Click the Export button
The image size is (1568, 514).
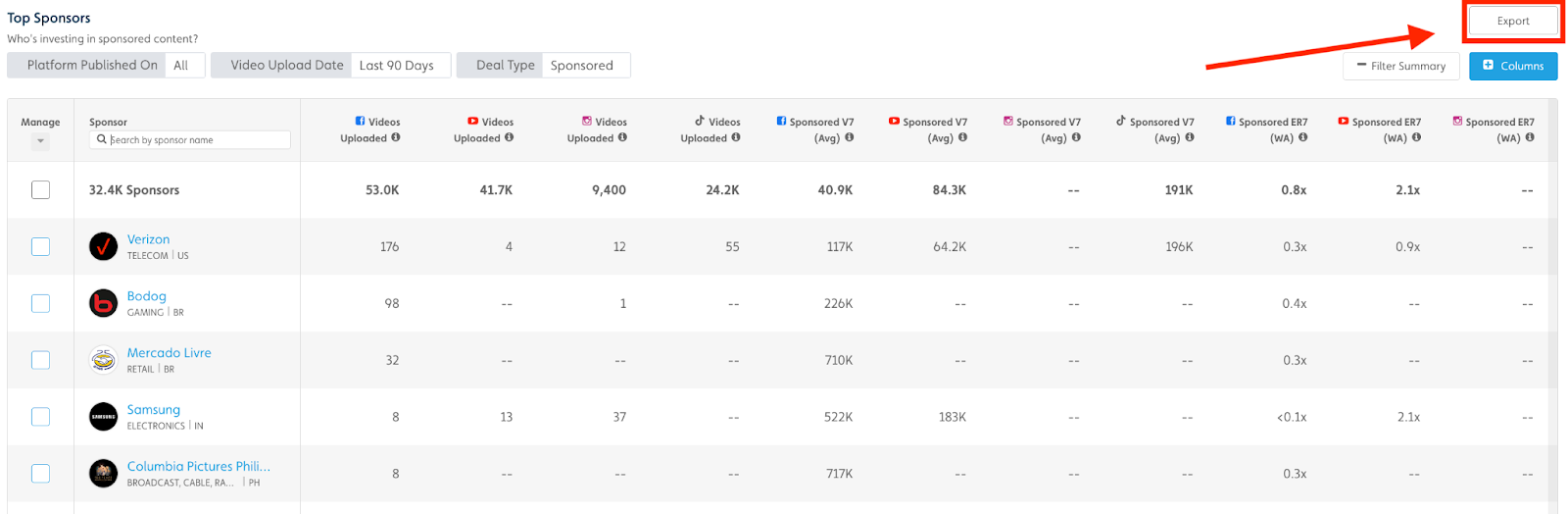click(1512, 21)
